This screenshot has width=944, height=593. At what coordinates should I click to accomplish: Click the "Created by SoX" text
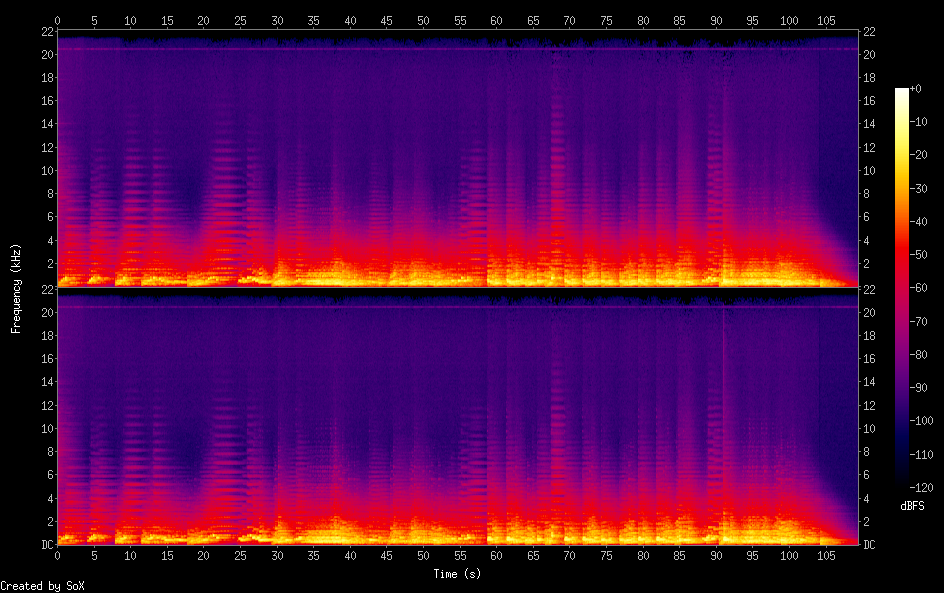[x=42, y=586]
